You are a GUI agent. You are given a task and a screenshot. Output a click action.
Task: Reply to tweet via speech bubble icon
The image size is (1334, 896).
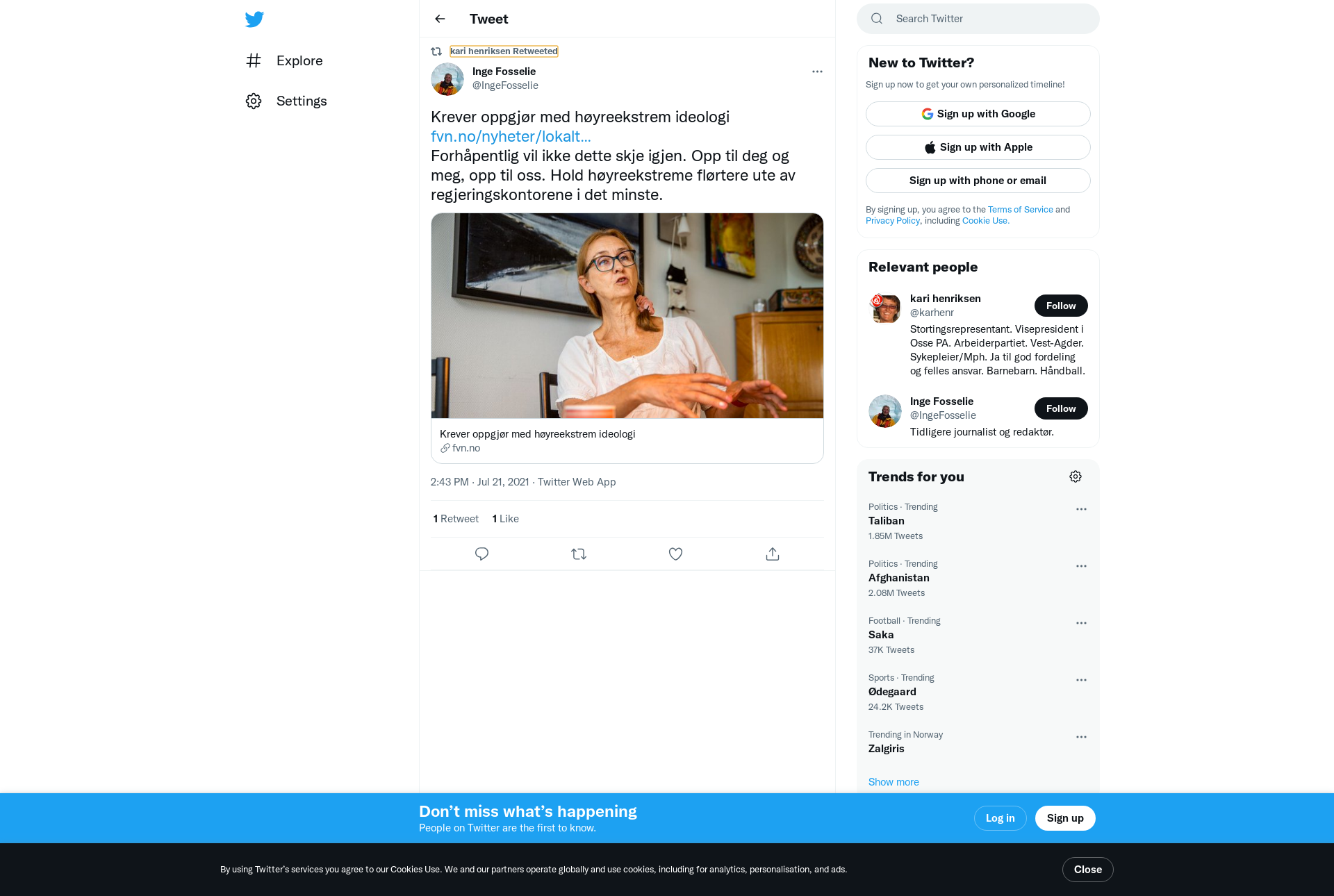point(481,554)
